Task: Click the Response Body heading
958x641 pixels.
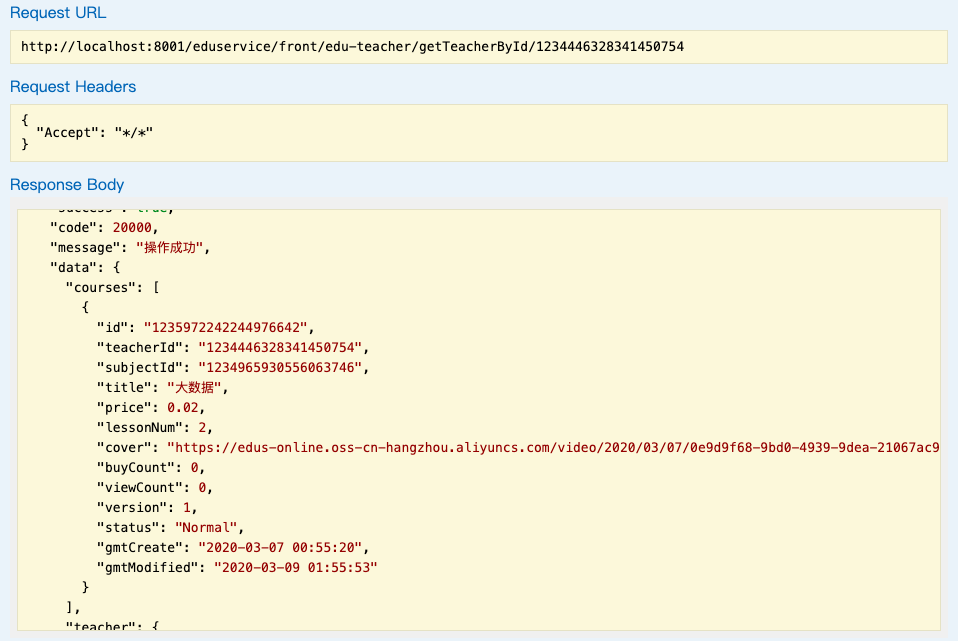Action: point(67,185)
